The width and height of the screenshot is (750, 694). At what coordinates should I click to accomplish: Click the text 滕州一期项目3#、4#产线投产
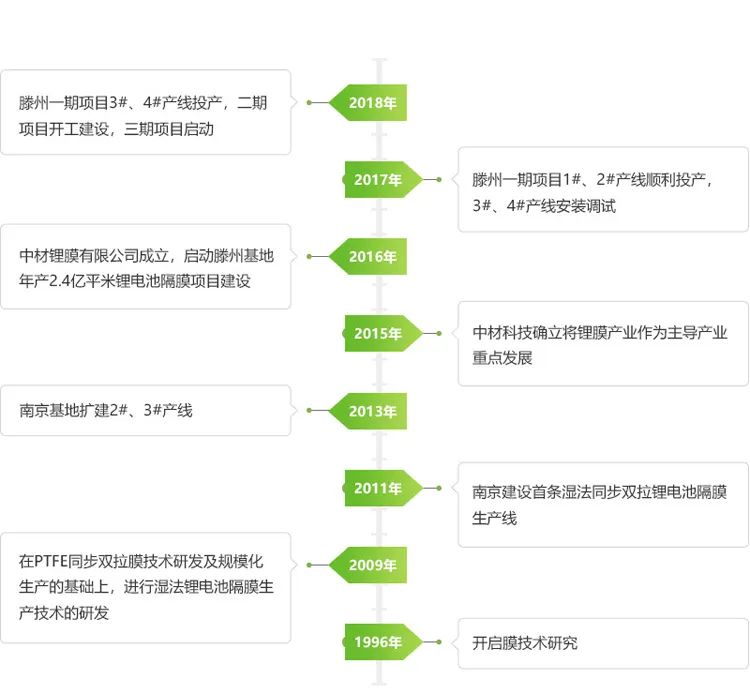click(x=121, y=103)
